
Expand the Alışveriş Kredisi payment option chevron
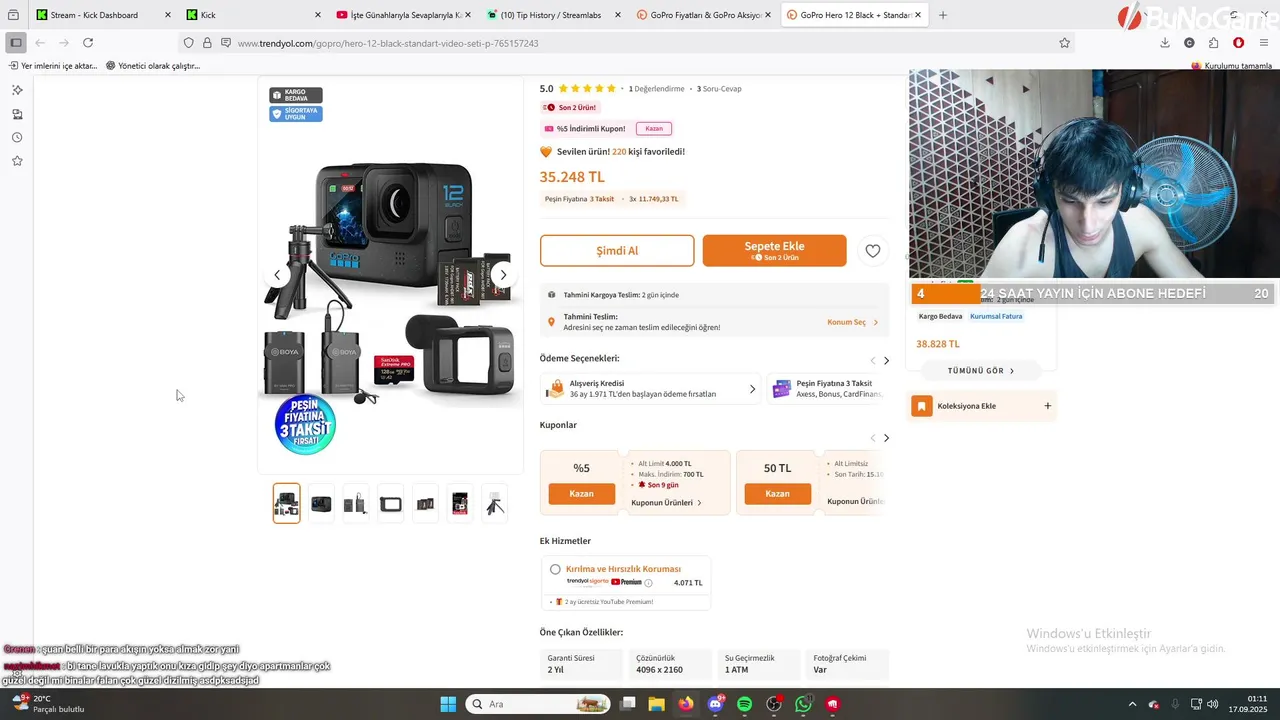[752, 389]
